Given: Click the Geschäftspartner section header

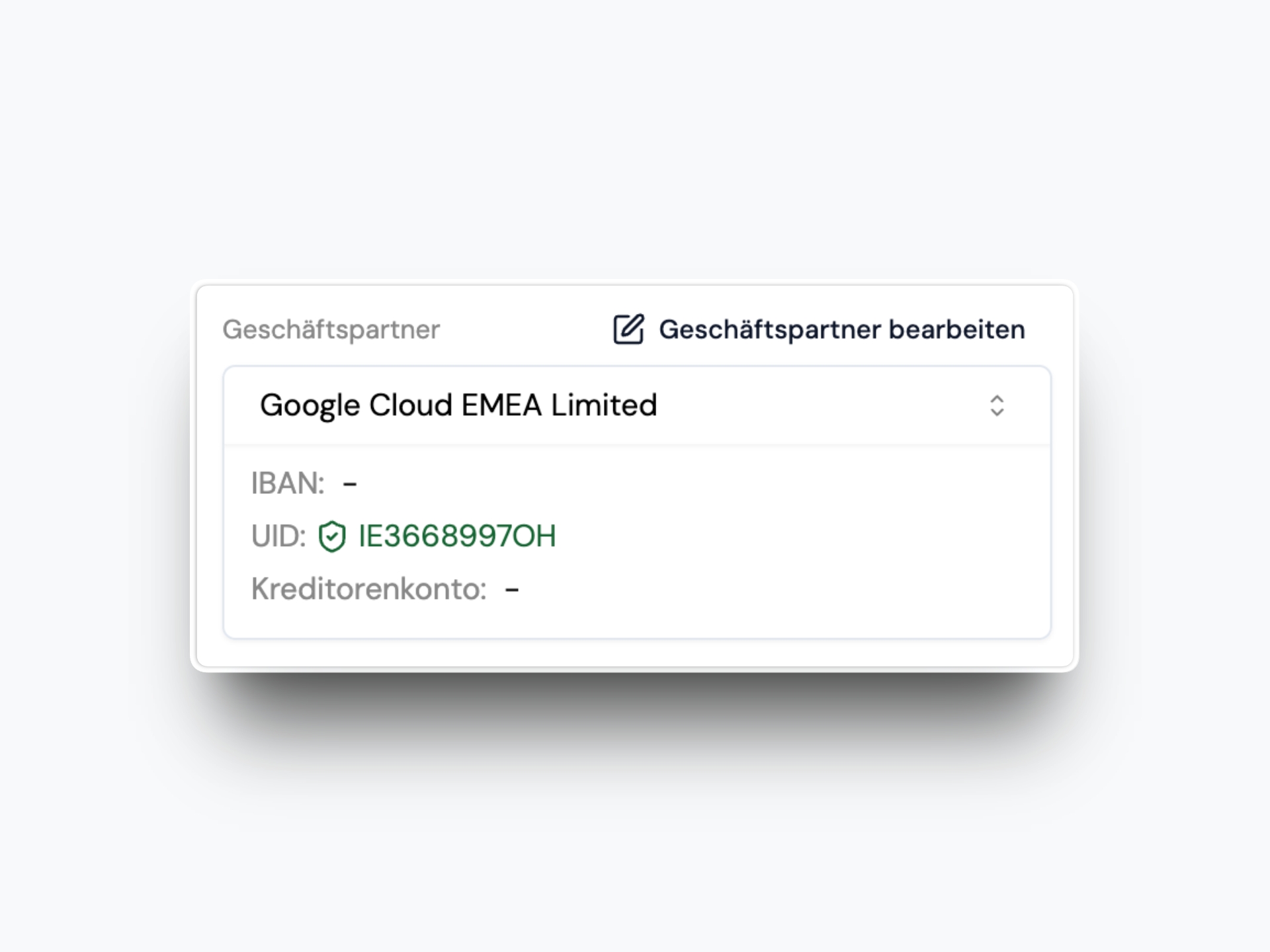Looking at the screenshot, I should pyautogui.click(x=331, y=329).
